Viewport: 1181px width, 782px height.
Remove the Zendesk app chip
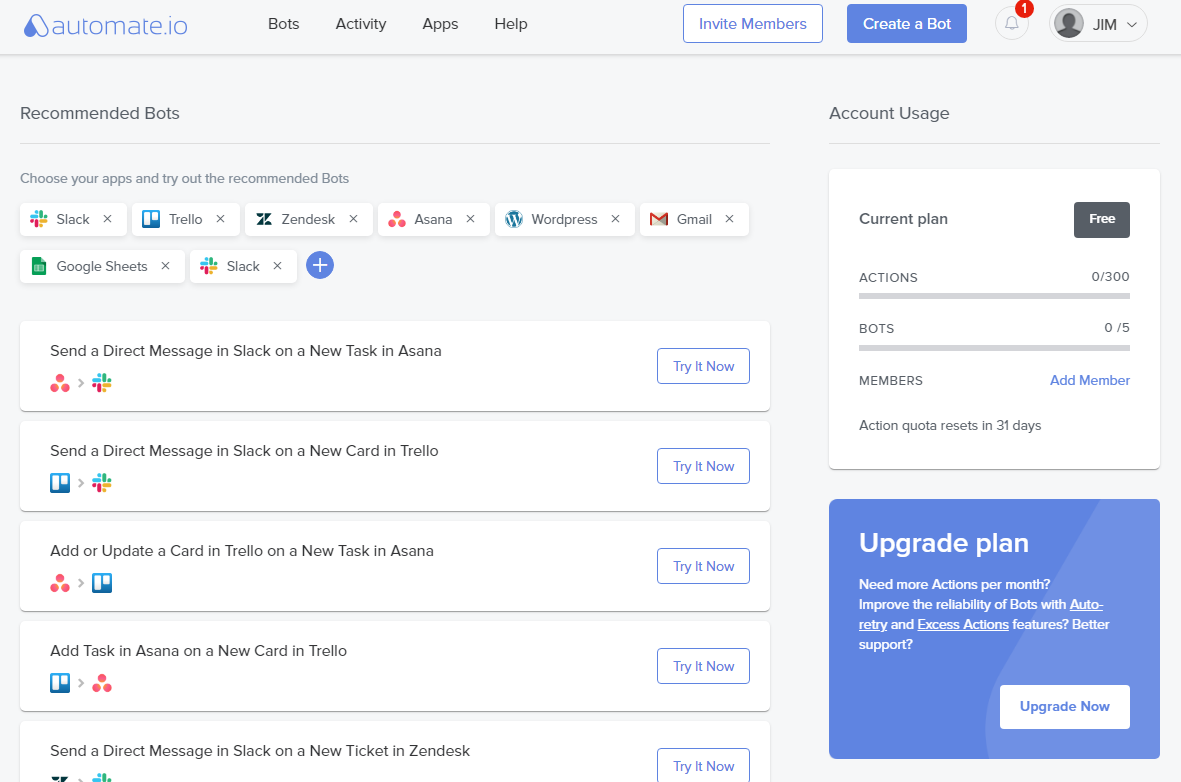353,219
